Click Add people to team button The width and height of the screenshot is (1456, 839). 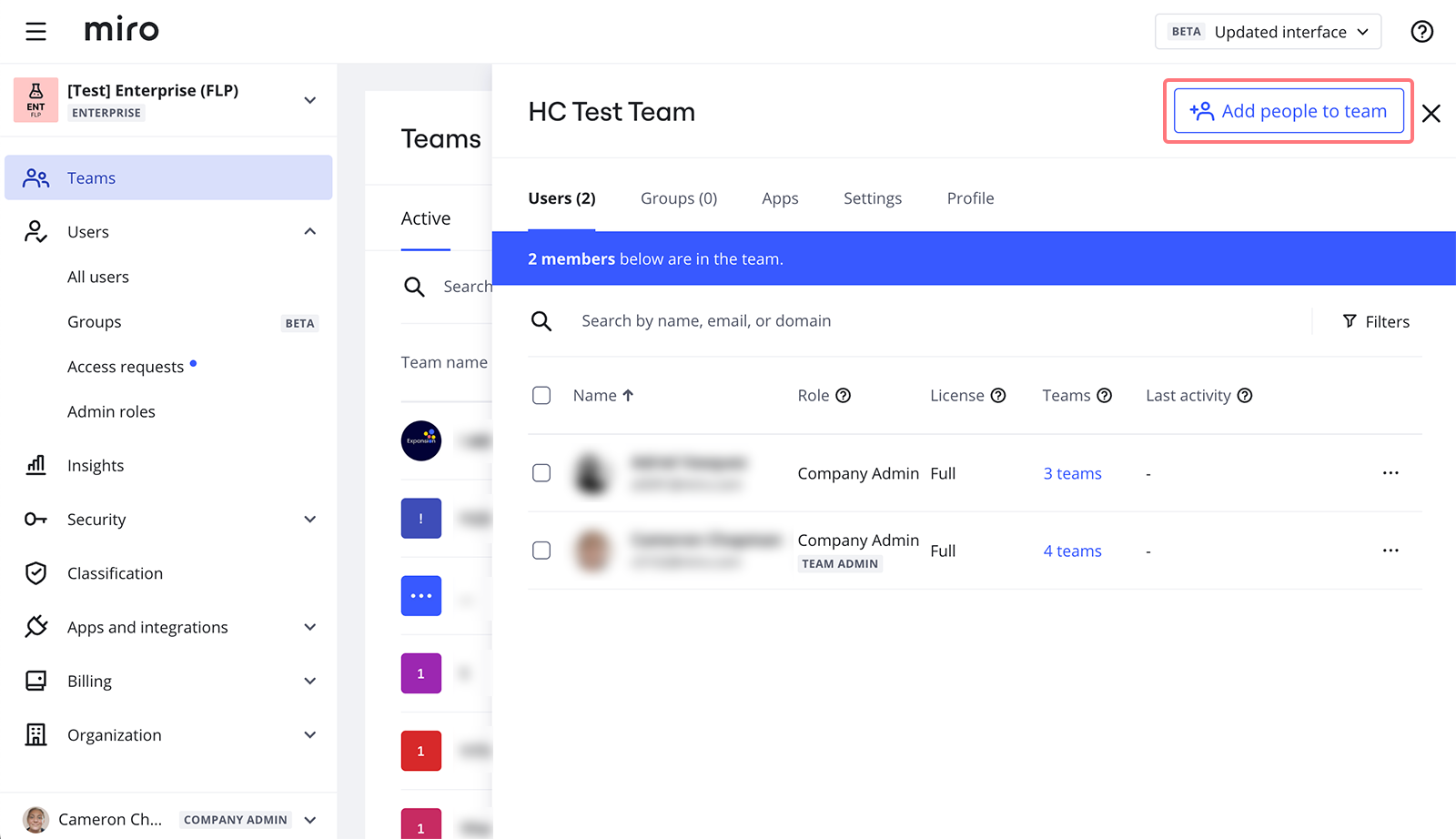(1288, 111)
